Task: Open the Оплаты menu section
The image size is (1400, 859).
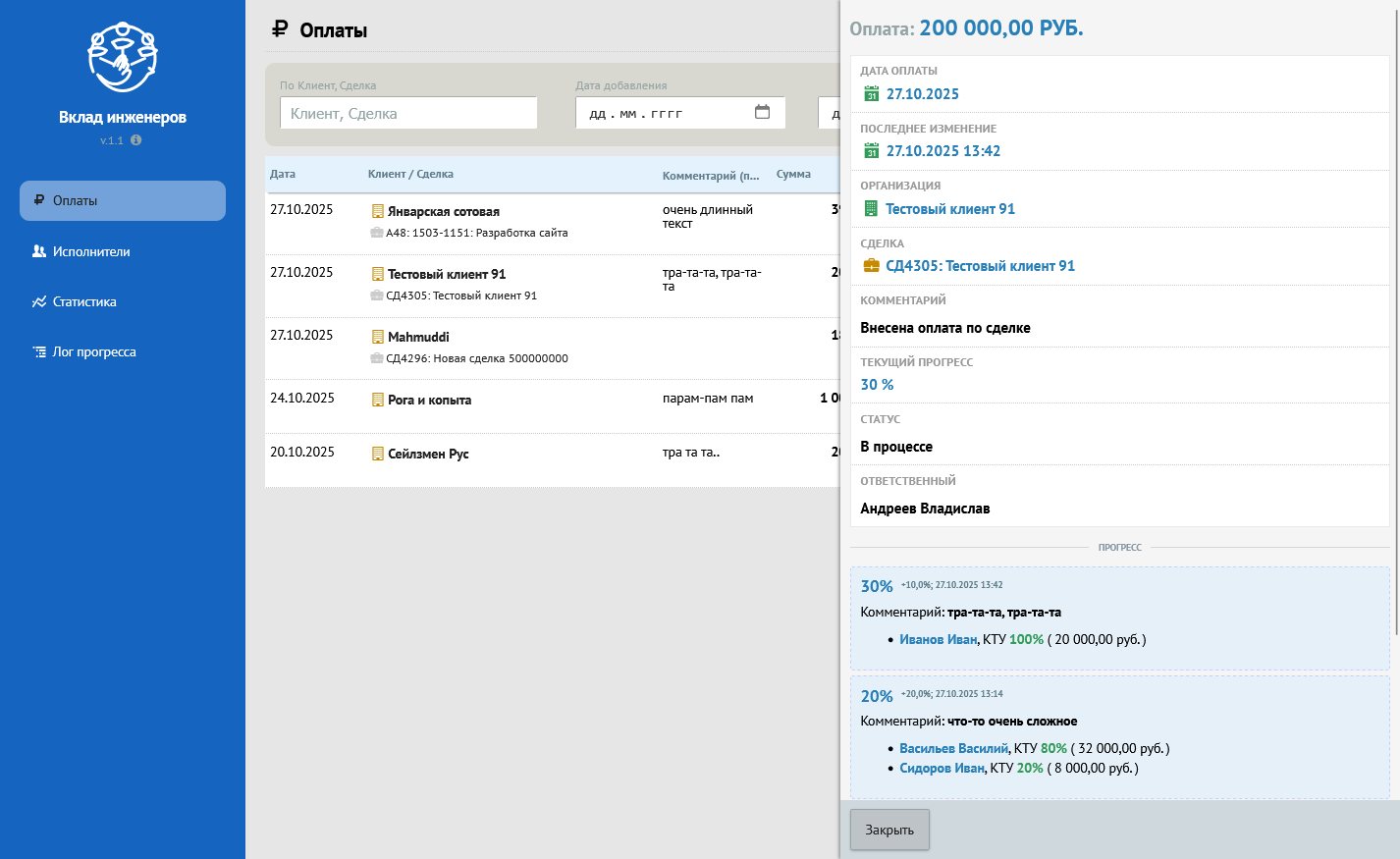Action: [123, 200]
